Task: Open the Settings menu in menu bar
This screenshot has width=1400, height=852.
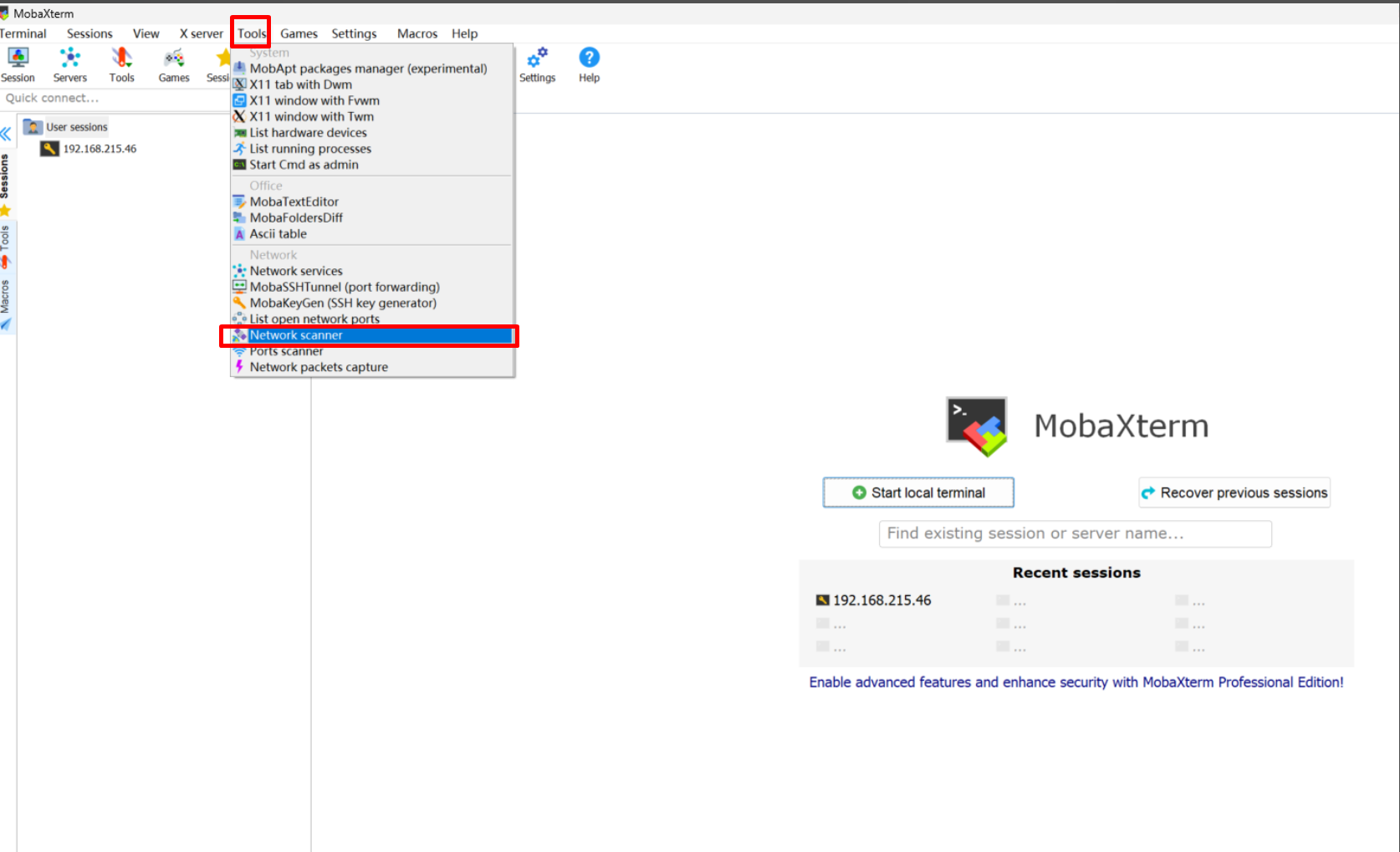Action: click(354, 33)
